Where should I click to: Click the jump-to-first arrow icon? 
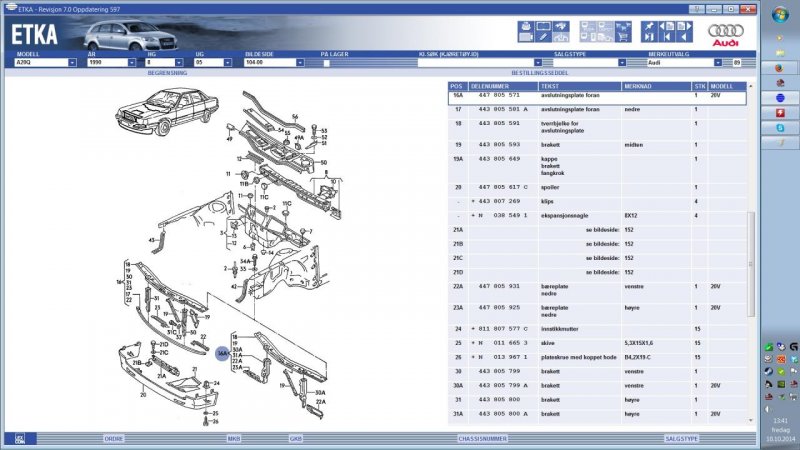click(666, 37)
